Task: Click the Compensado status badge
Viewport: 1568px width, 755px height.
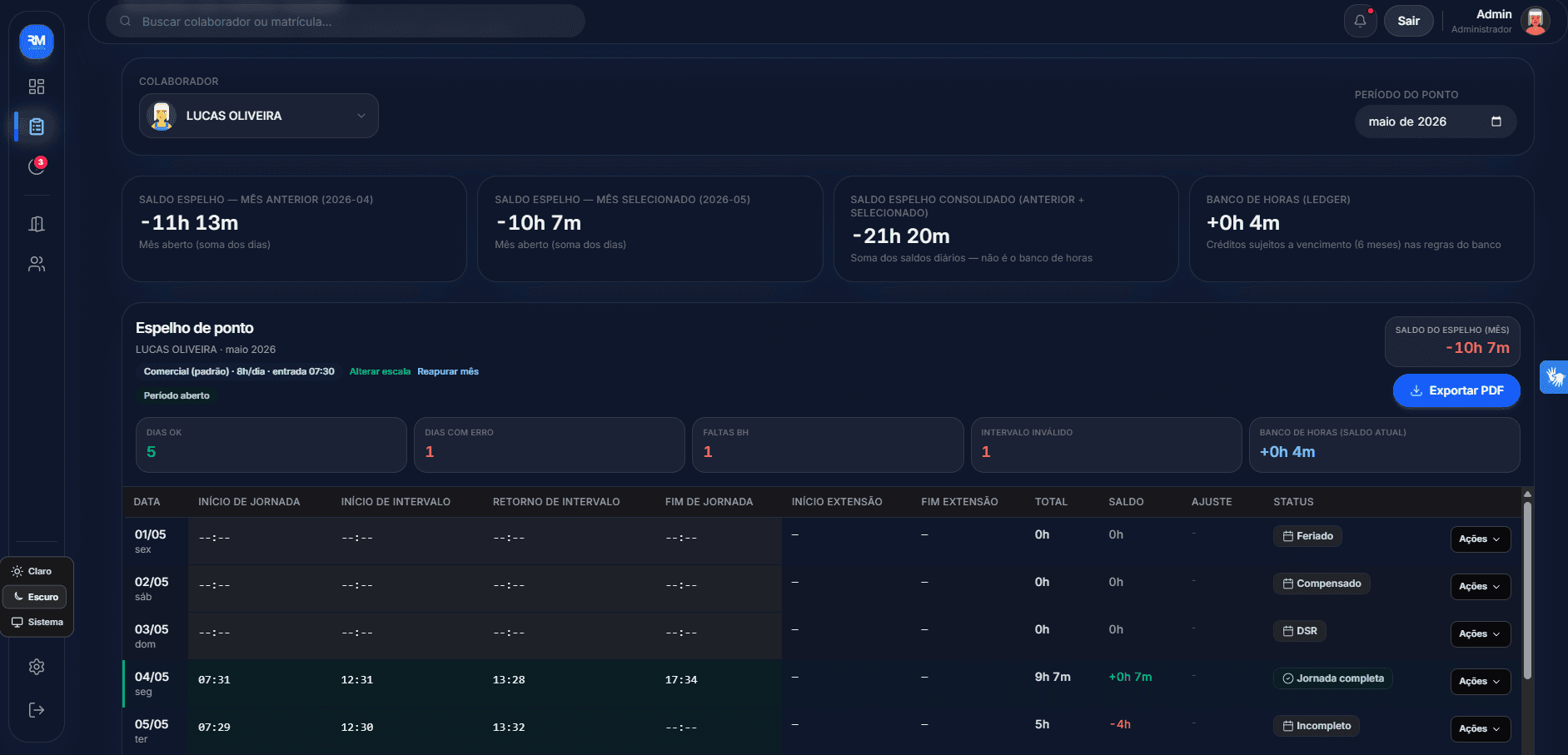Action: tap(1322, 584)
